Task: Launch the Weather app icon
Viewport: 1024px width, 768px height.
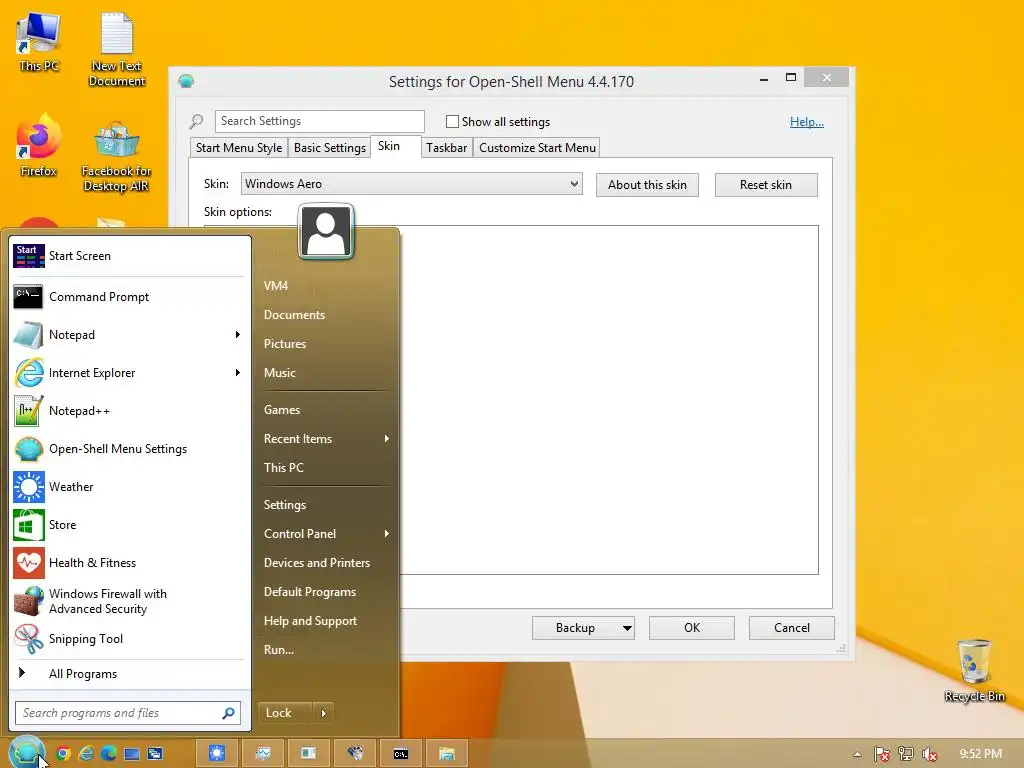Action: (x=29, y=487)
